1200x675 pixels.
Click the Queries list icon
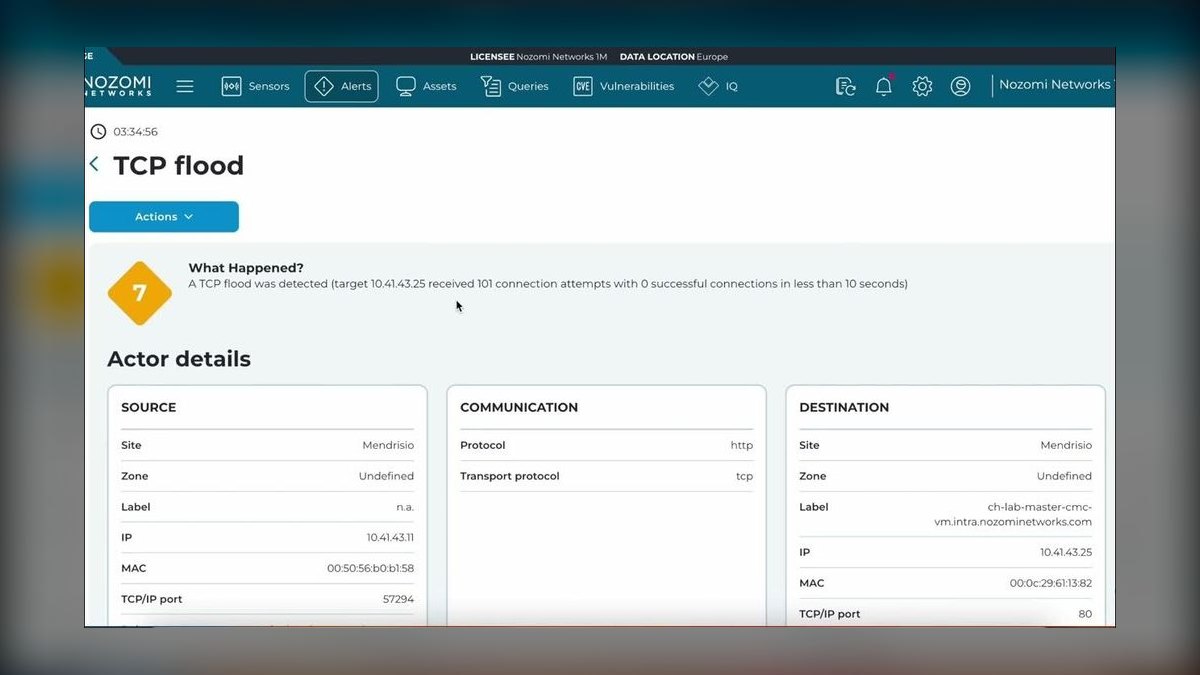[x=491, y=86]
